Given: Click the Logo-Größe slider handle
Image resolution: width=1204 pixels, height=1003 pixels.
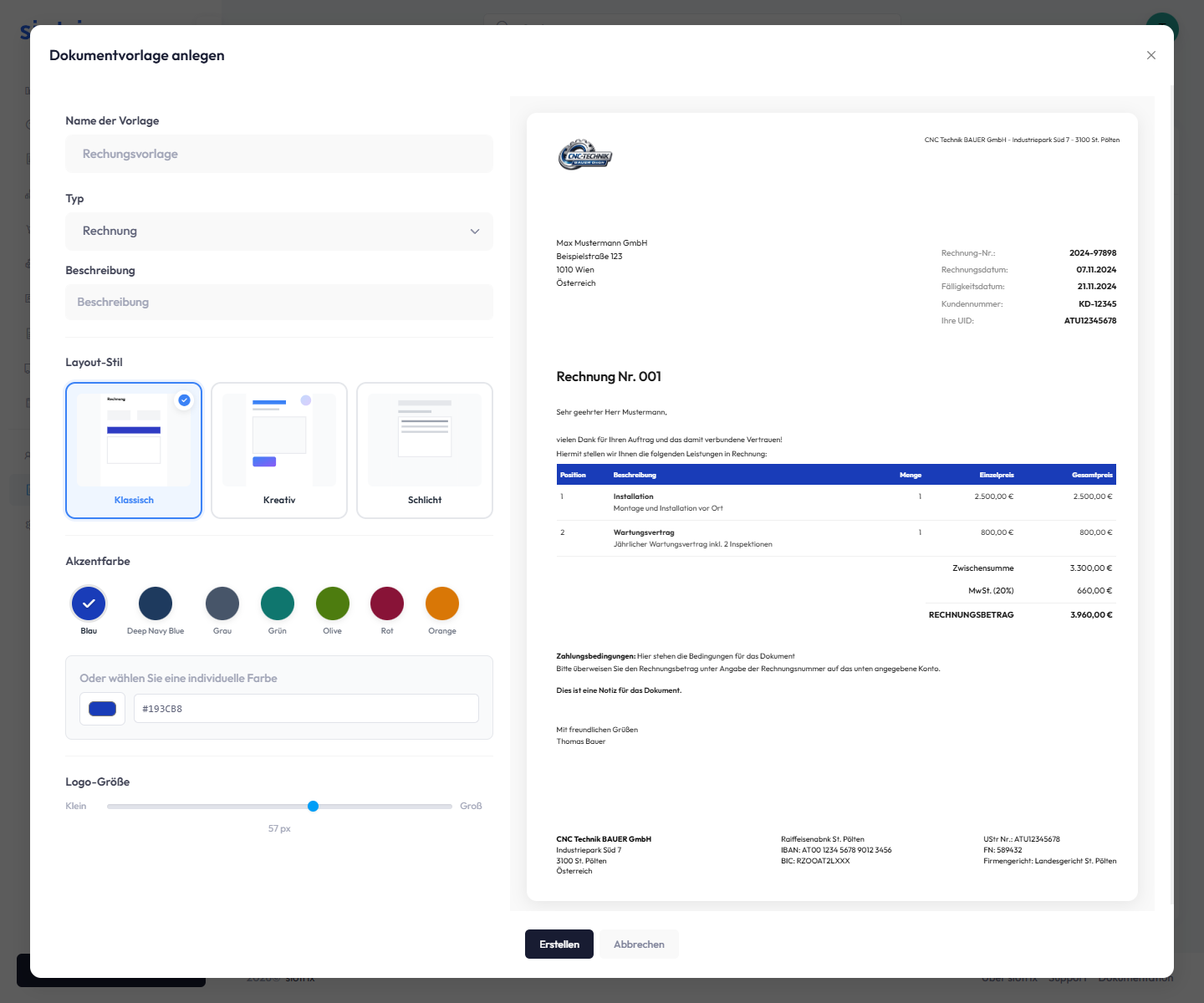Looking at the screenshot, I should 313,807.
